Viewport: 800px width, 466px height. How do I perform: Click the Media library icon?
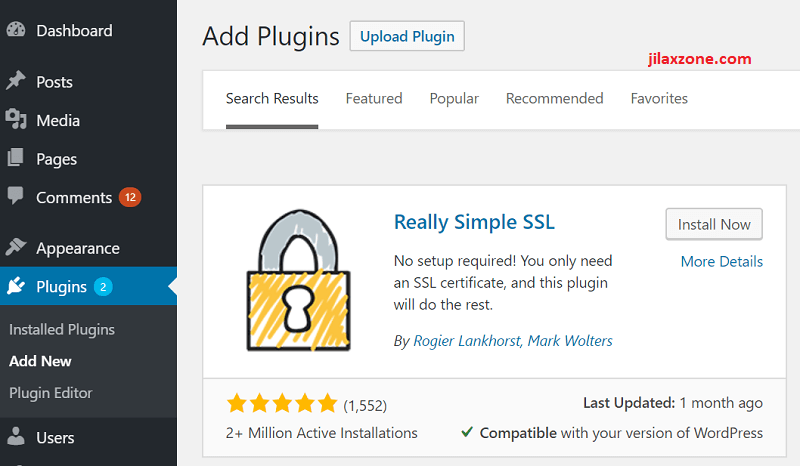(x=16, y=119)
